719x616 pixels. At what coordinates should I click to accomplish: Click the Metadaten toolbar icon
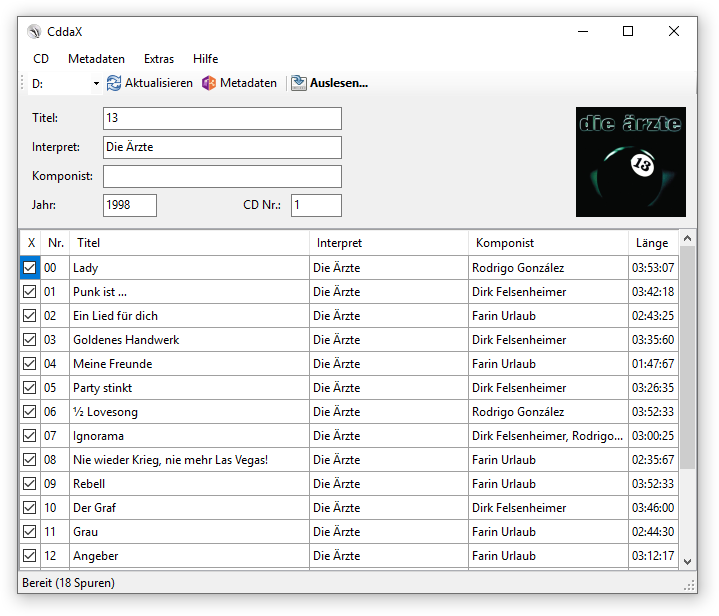[209, 83]
